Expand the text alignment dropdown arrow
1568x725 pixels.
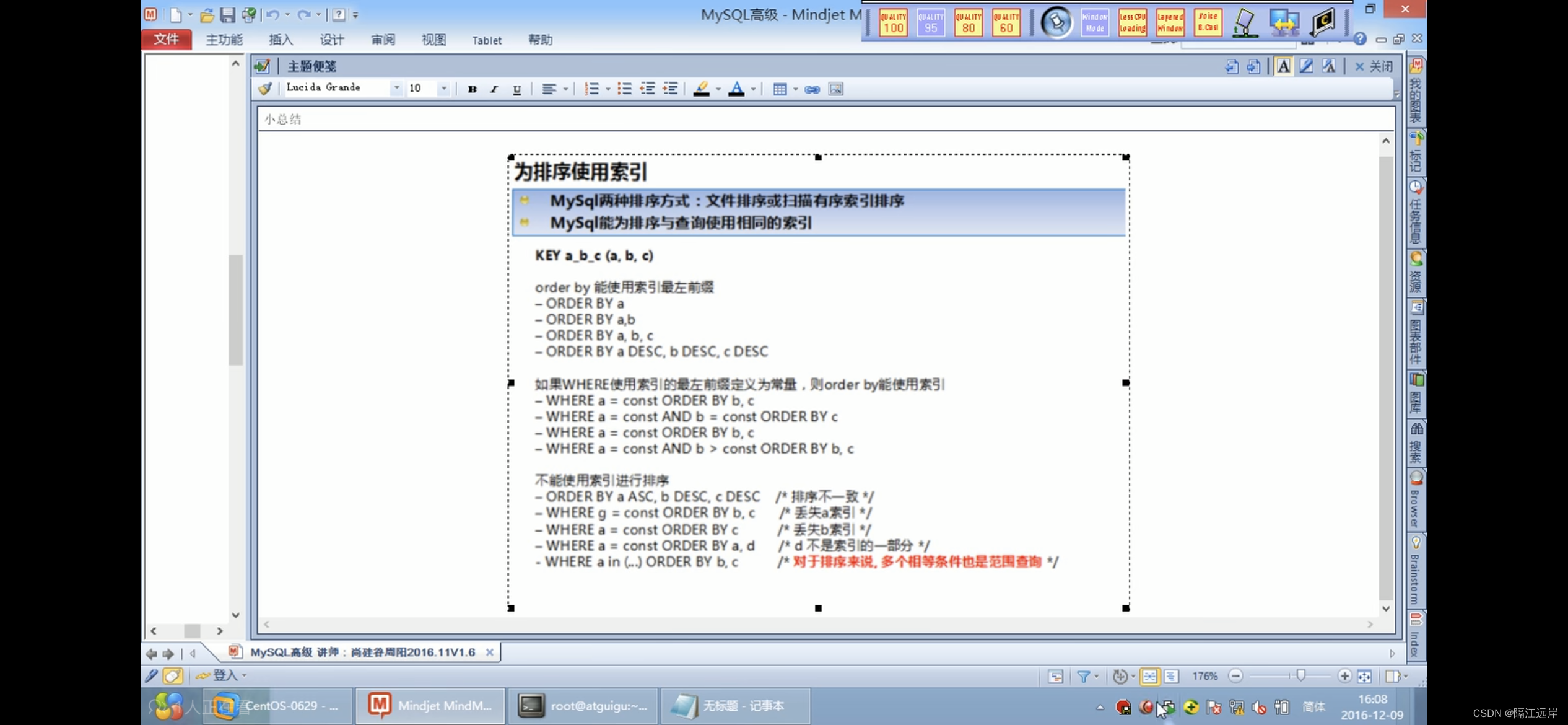point(565,89)
